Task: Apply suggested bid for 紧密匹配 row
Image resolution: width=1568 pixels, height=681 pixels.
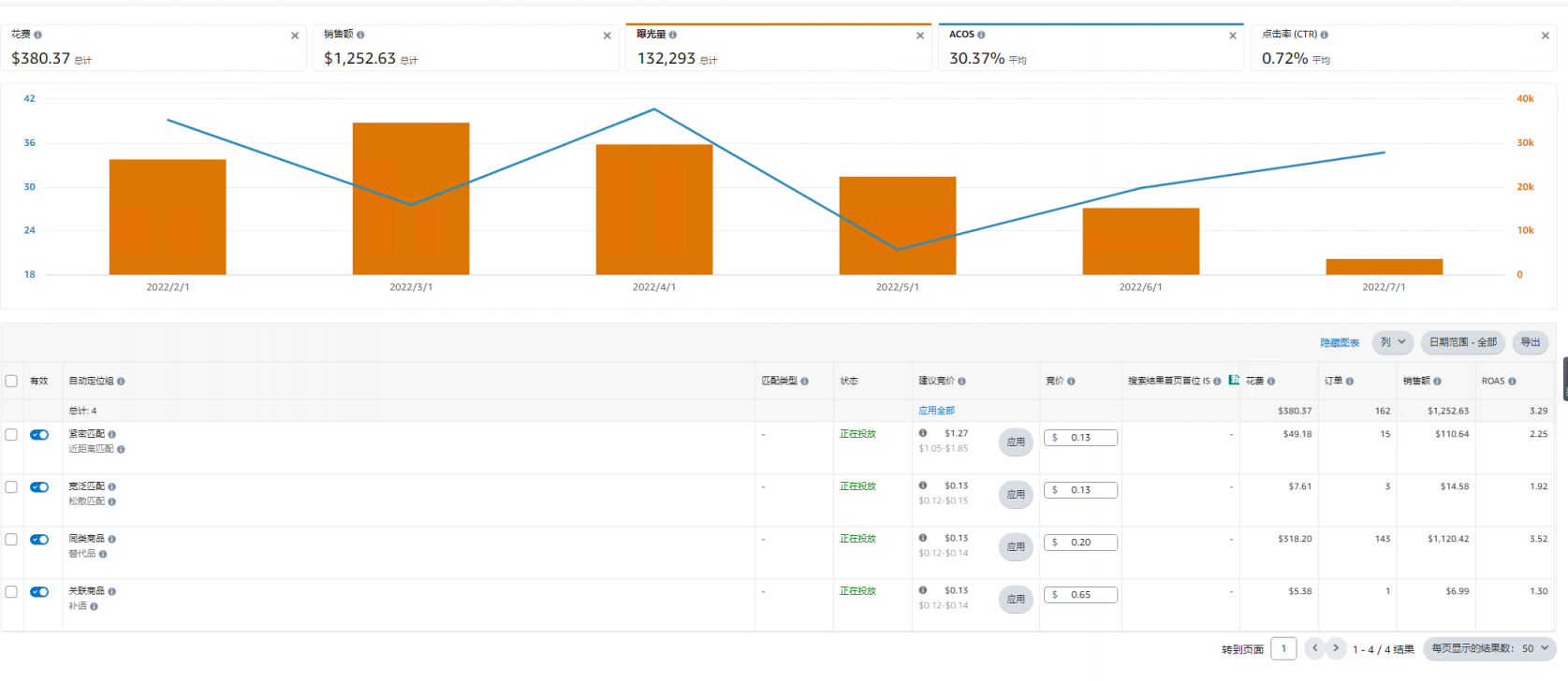Action: tap(1016, 442)
